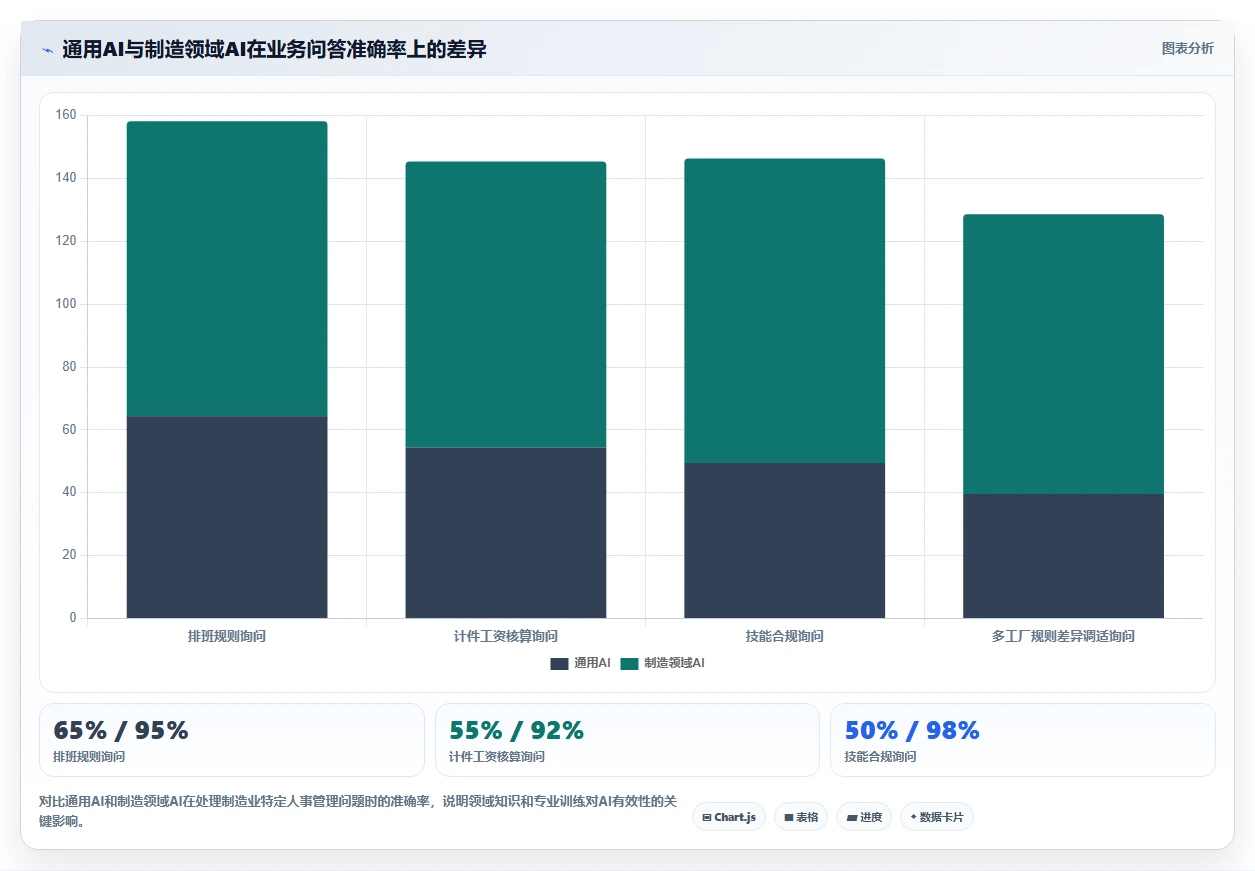Image resolution: width=1255 pixels, height=871 pixels.
Task: Click the chart title 通用AI与制造领域AI在业务问答准确率上的差异
Action: click(275, 49)
